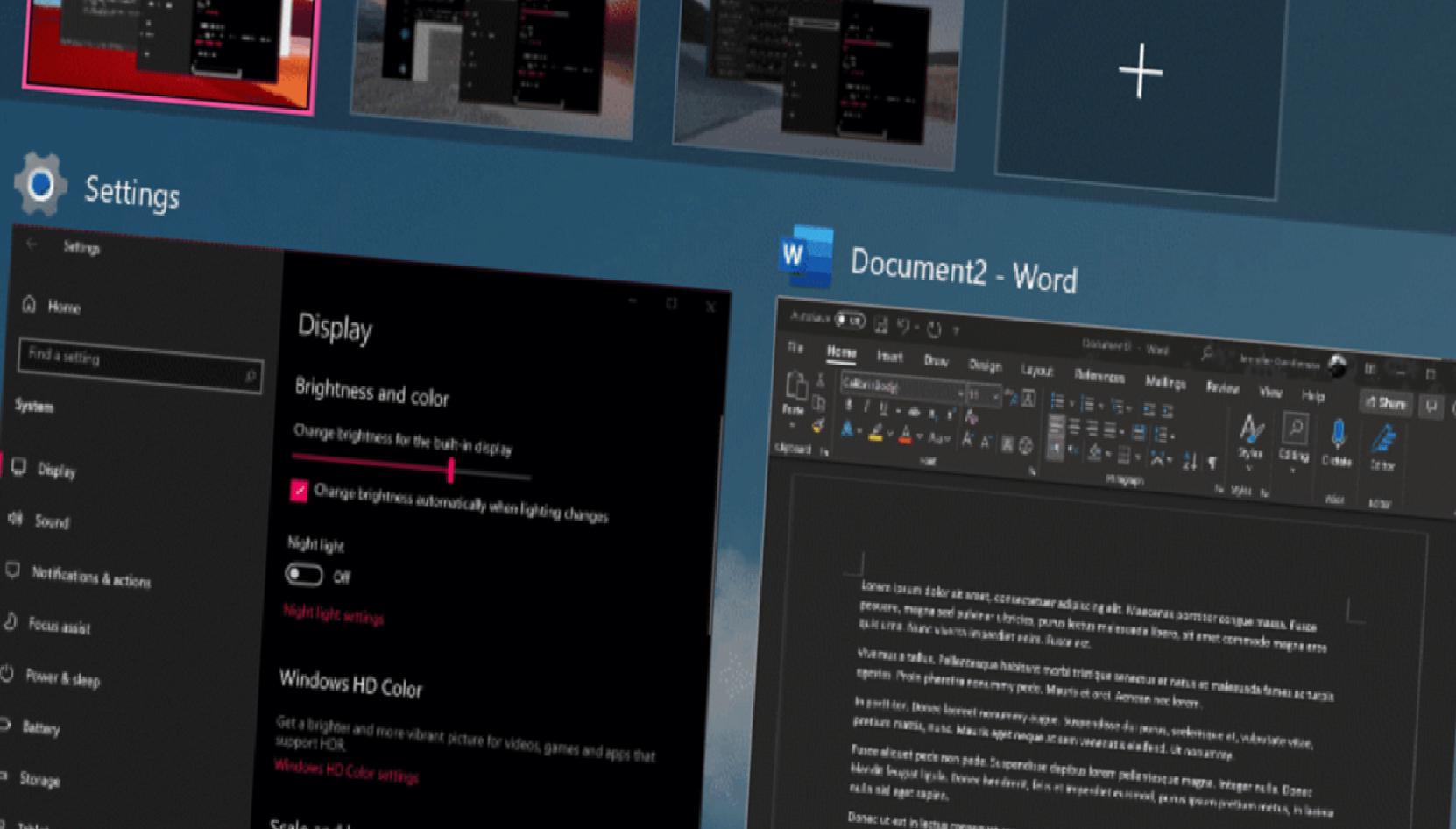The height and width of the screenshot is (829, 1456).
Task: Click the Word search magnifier in title bar
Action: tap(1207, 353)
